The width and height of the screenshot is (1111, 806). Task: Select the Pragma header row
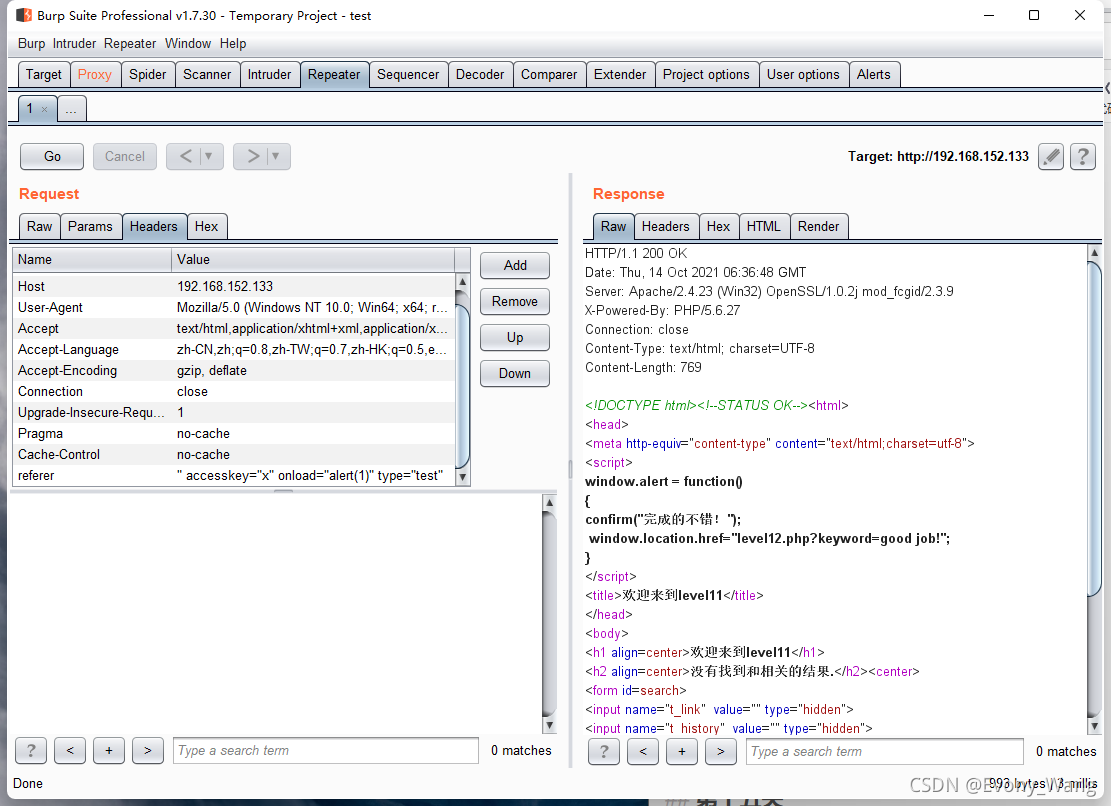point(234,433)
